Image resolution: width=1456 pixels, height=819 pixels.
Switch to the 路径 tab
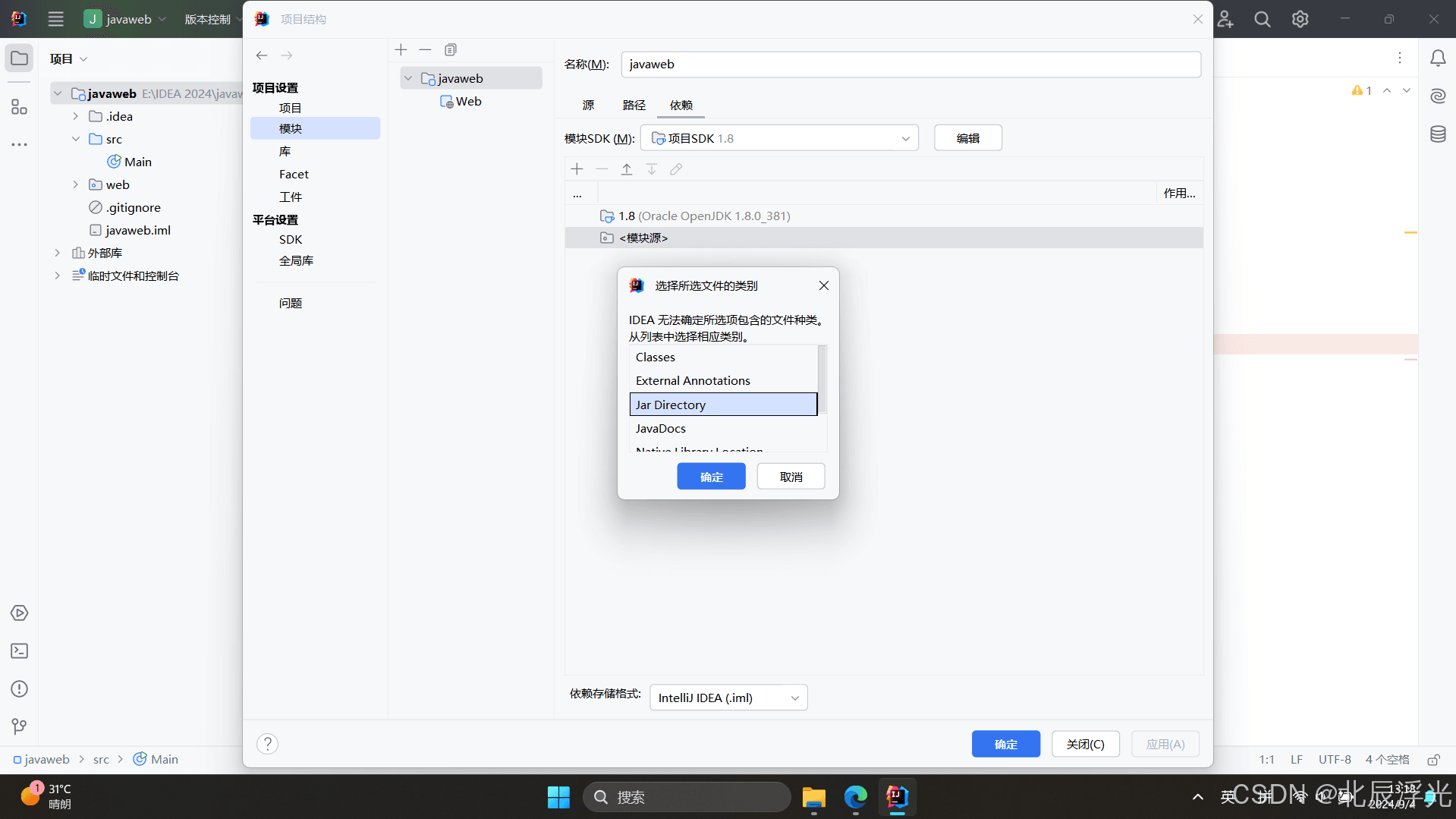(634, 105)
